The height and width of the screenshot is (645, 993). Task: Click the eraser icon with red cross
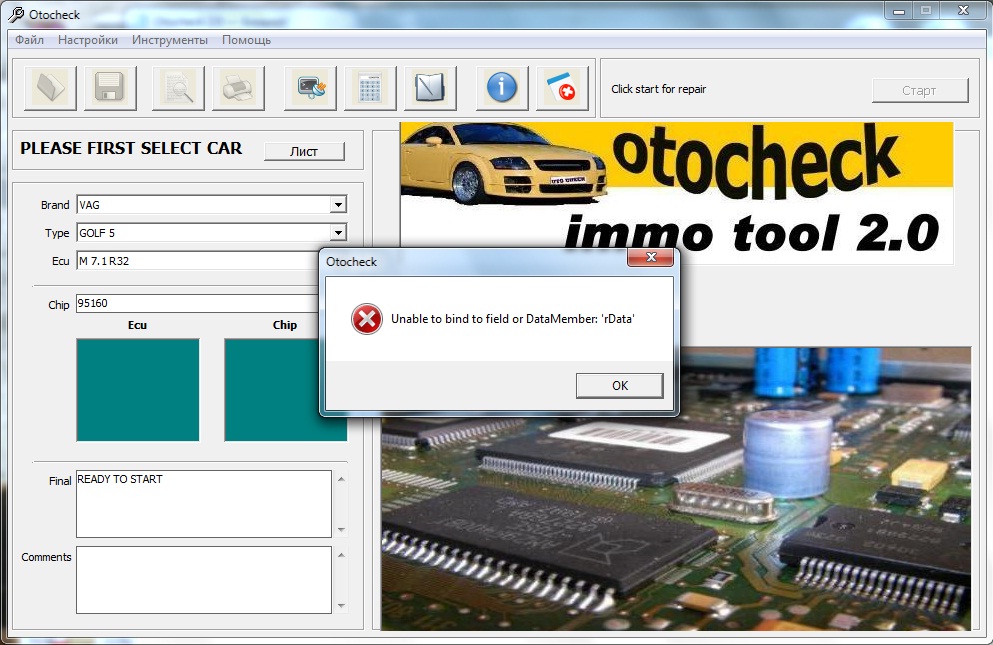pyautogui.click(x=562, y=88)
